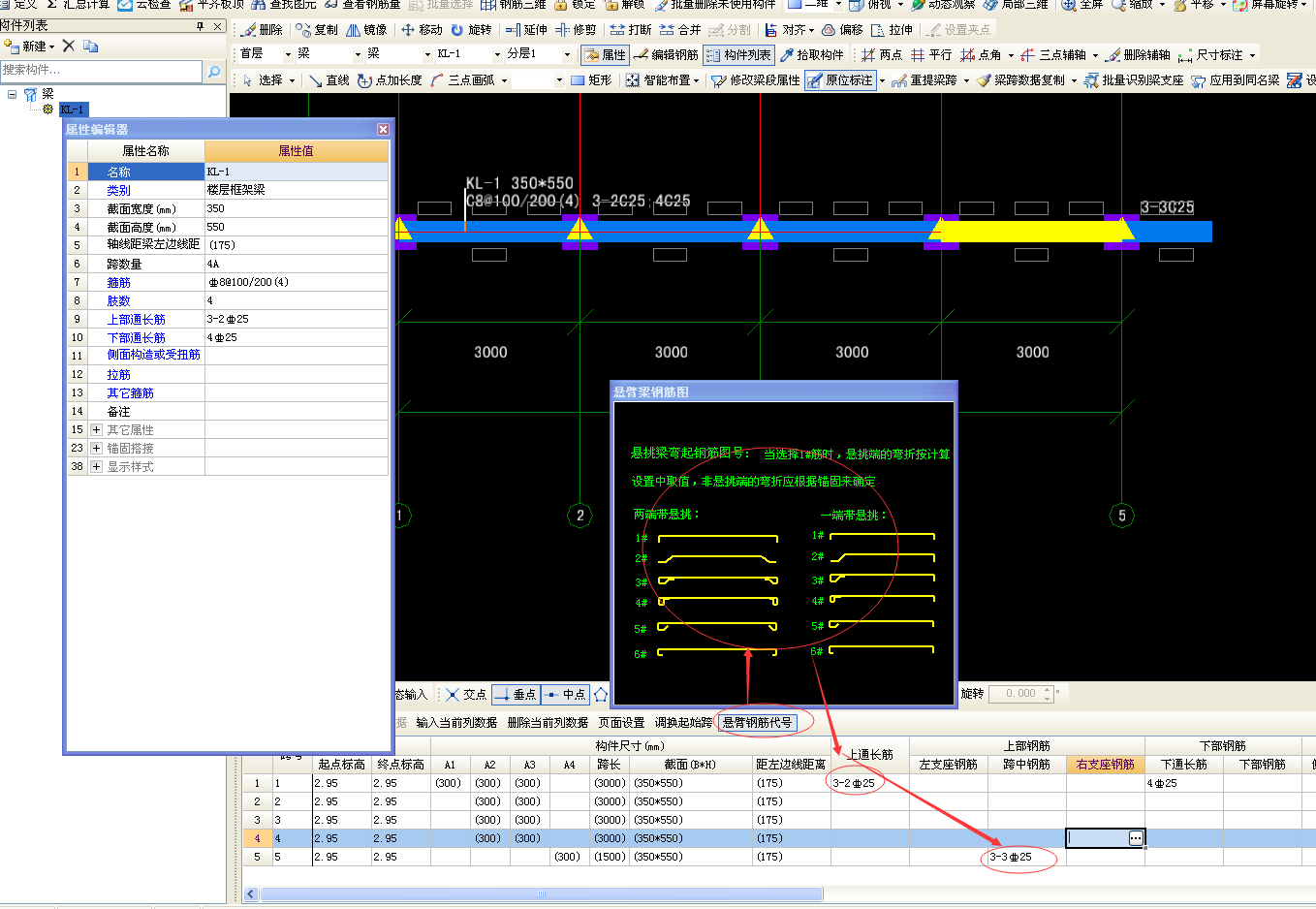This screenshot has width=1316, height=909.
Task: Toggle the pentagon snap icon after 中点
Action: point(601,695)
